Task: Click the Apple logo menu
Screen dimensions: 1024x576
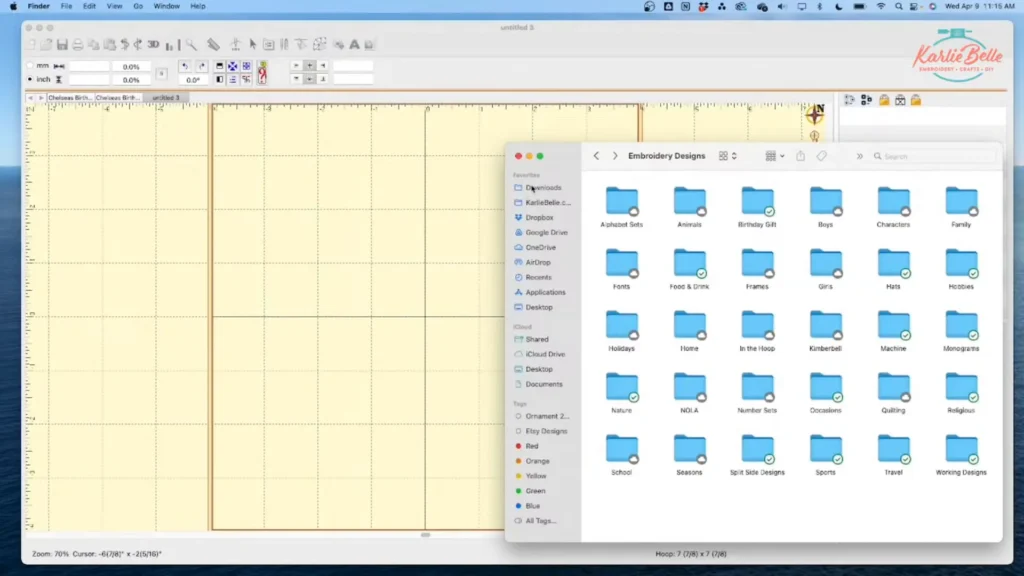Action: [13, 7]
